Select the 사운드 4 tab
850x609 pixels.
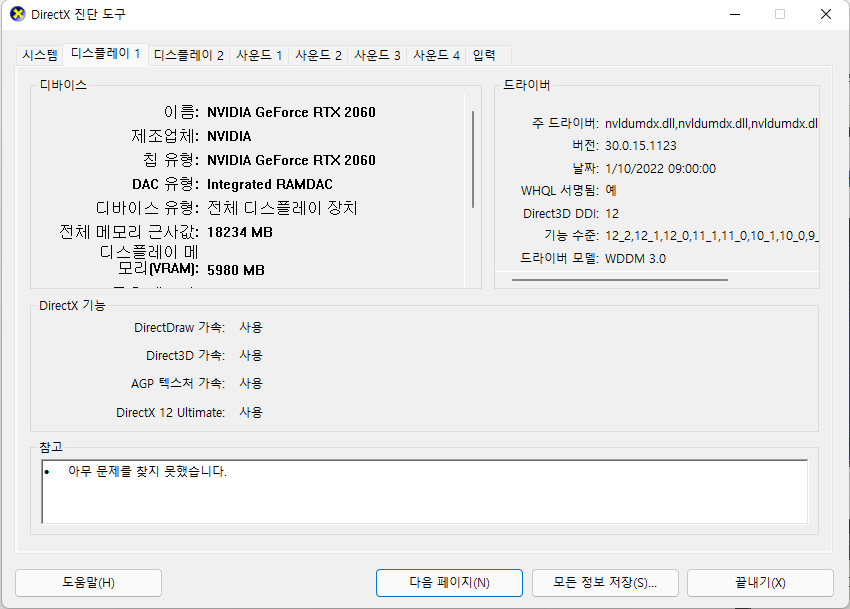436,55
